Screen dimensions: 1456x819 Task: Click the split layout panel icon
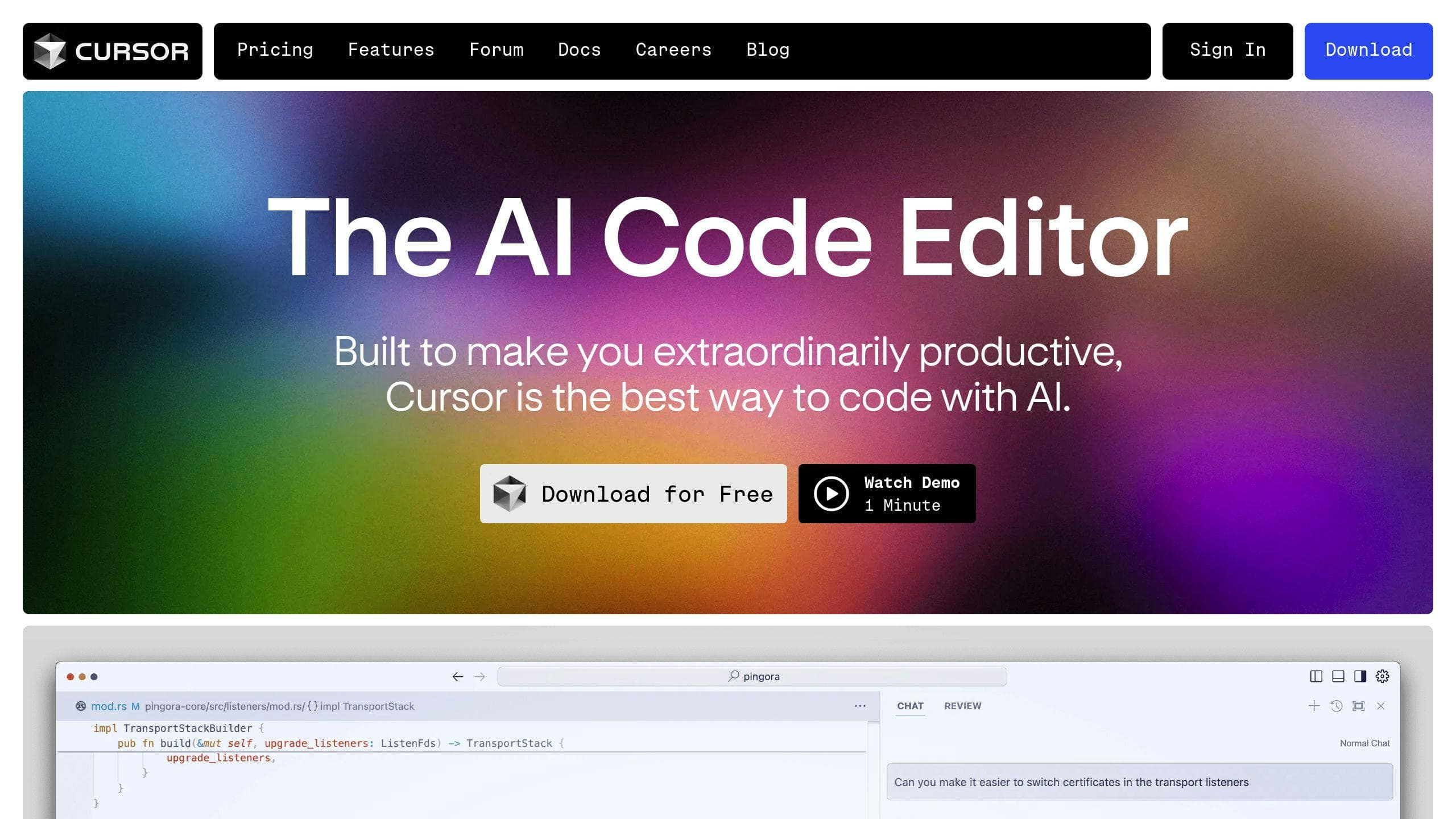pos(1316,676)
